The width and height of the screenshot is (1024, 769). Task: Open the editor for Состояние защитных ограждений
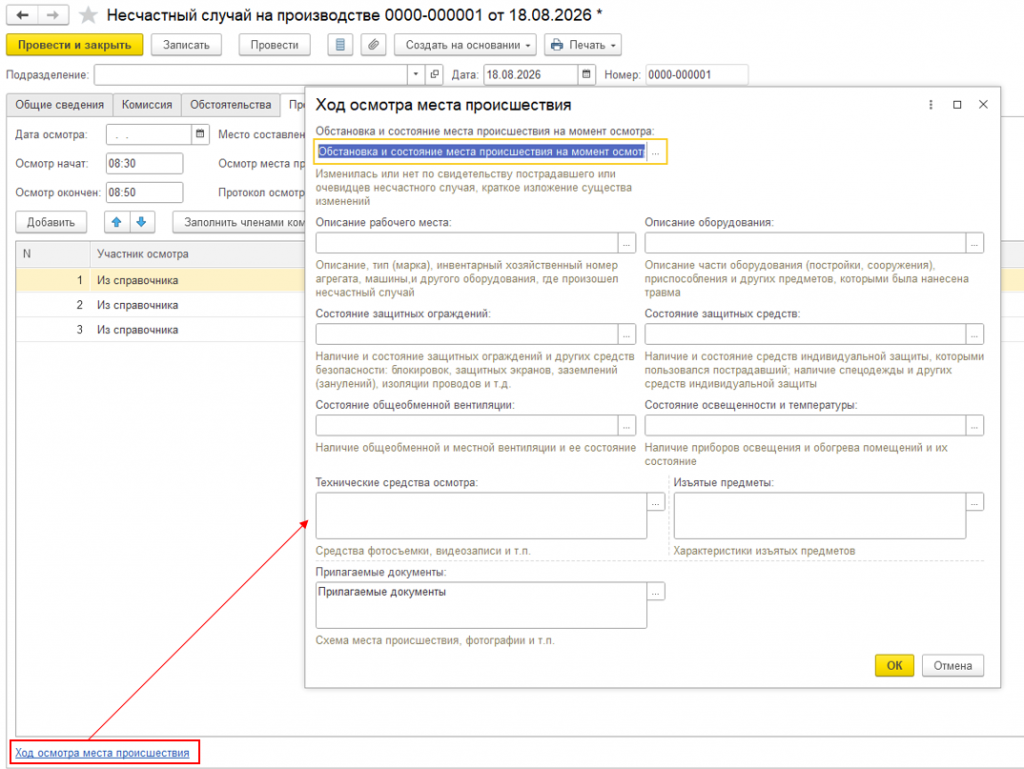[x=627, y=334]
